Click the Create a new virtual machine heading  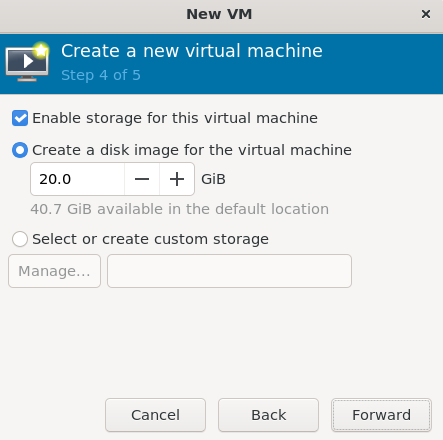coord(192,51)
